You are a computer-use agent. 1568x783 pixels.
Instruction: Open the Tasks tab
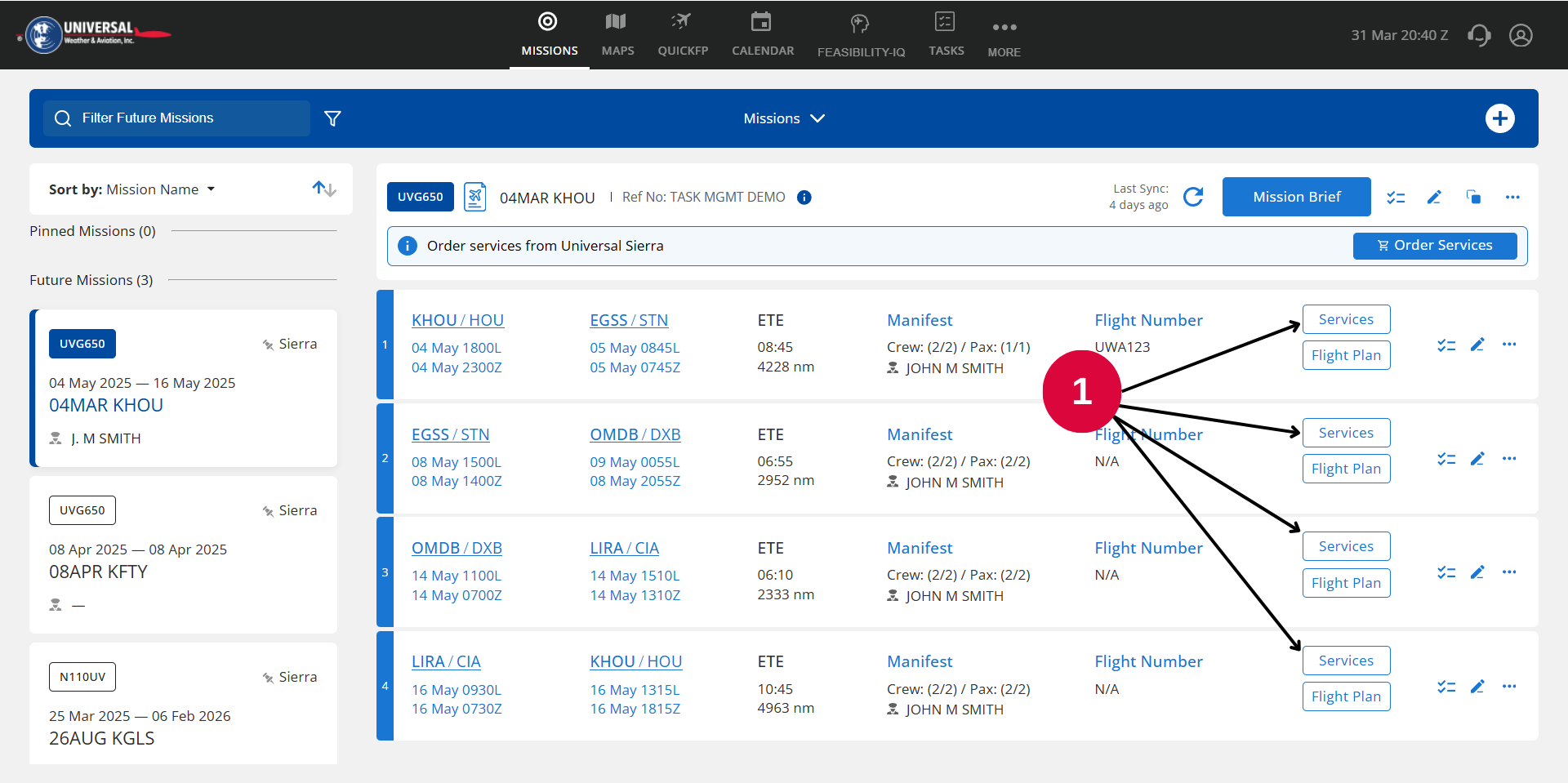[x=946, y=35]
